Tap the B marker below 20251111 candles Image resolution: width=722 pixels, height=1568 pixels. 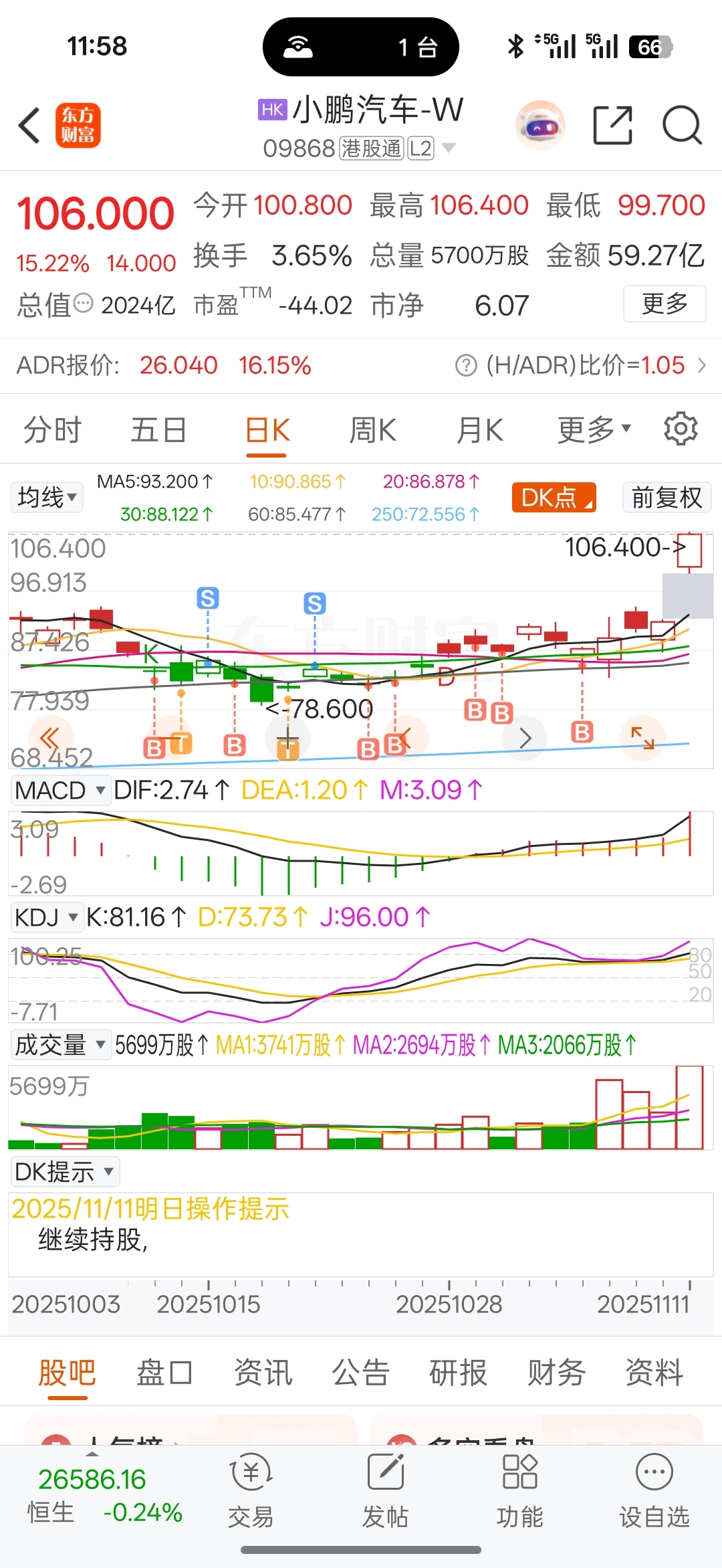tap(582, 732)
